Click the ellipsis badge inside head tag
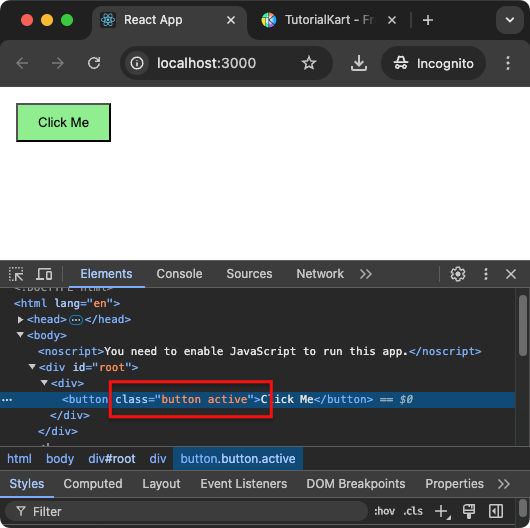 76,320
